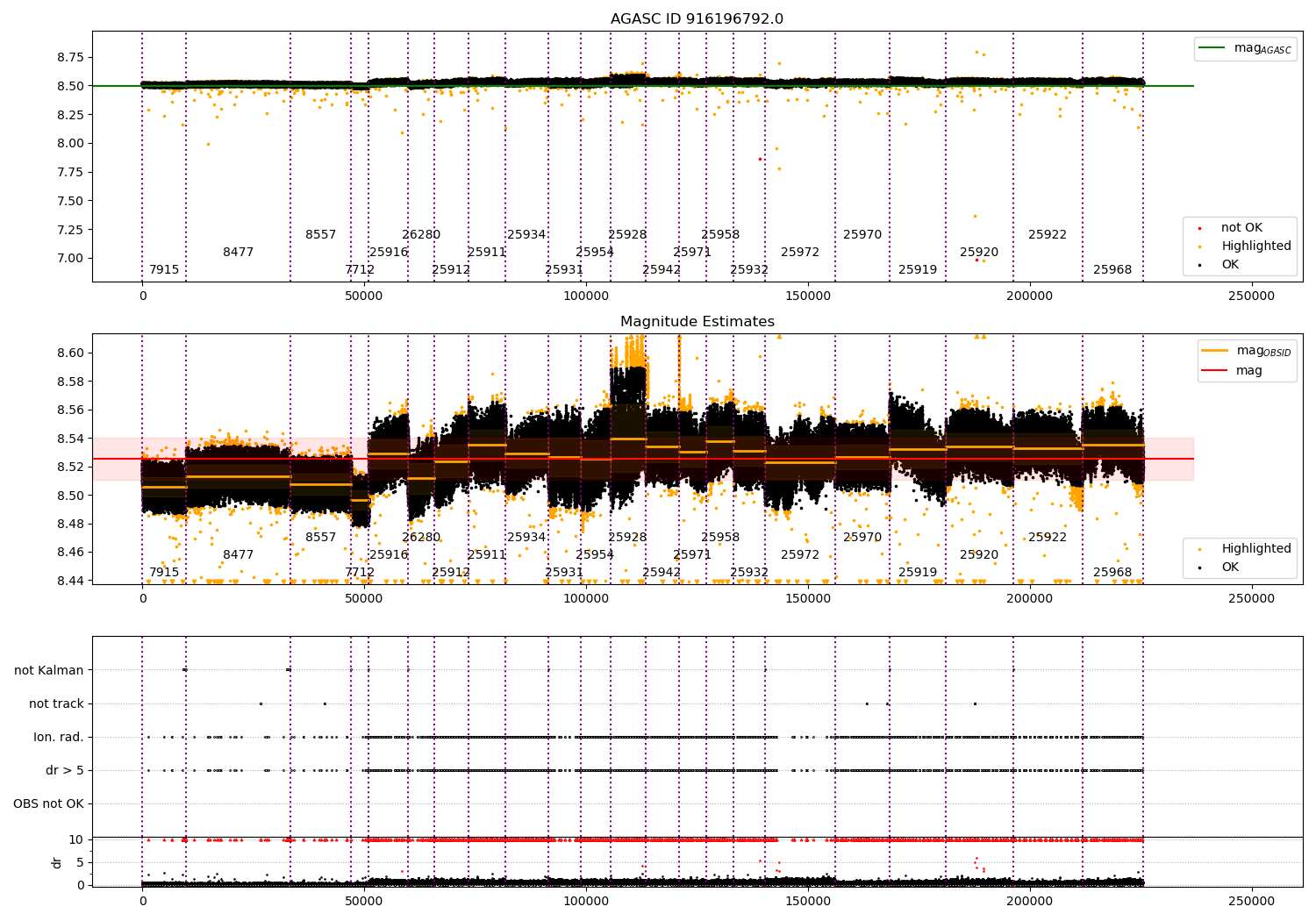Click 25958 label in Magnitude Estimates plot

click(720, 538)
